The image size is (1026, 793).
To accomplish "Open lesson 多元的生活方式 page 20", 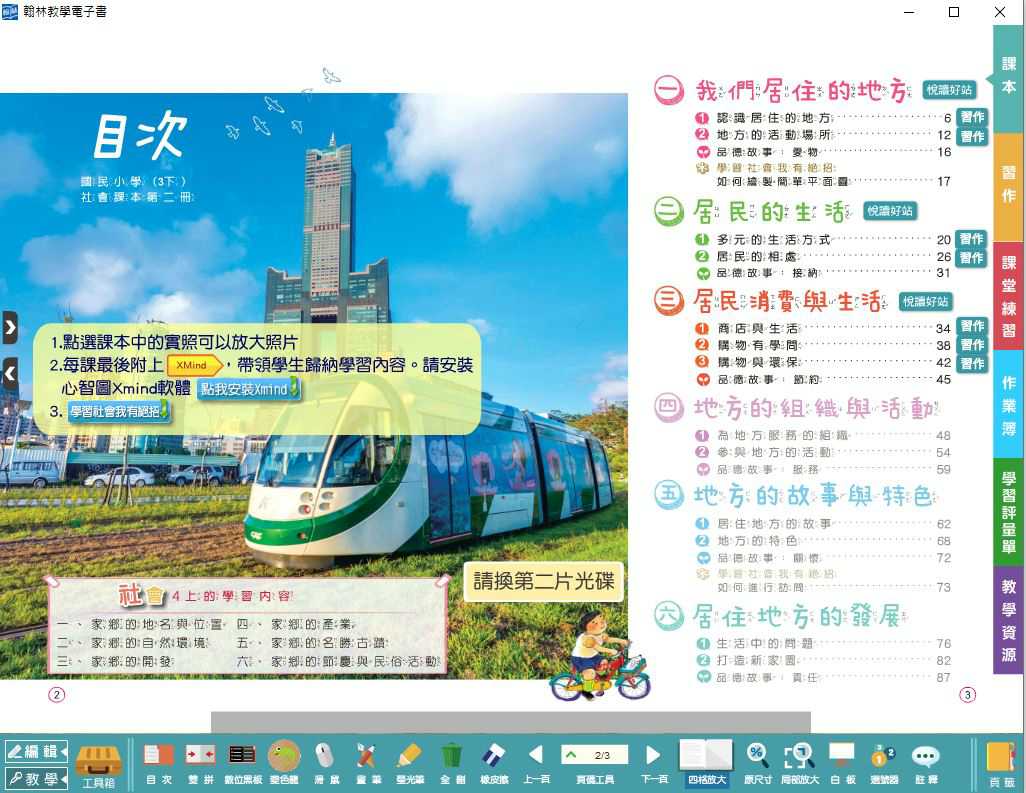I will pyautogui.click(x=823, y=240).
